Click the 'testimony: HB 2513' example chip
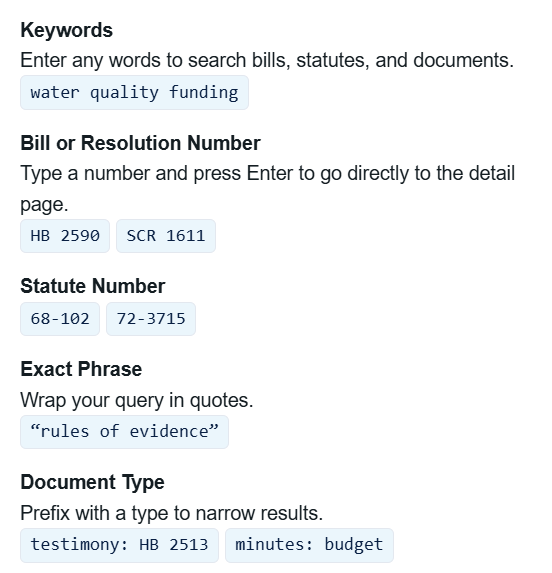The width and height of the screenshot is (552, 573). coord(119,545)
